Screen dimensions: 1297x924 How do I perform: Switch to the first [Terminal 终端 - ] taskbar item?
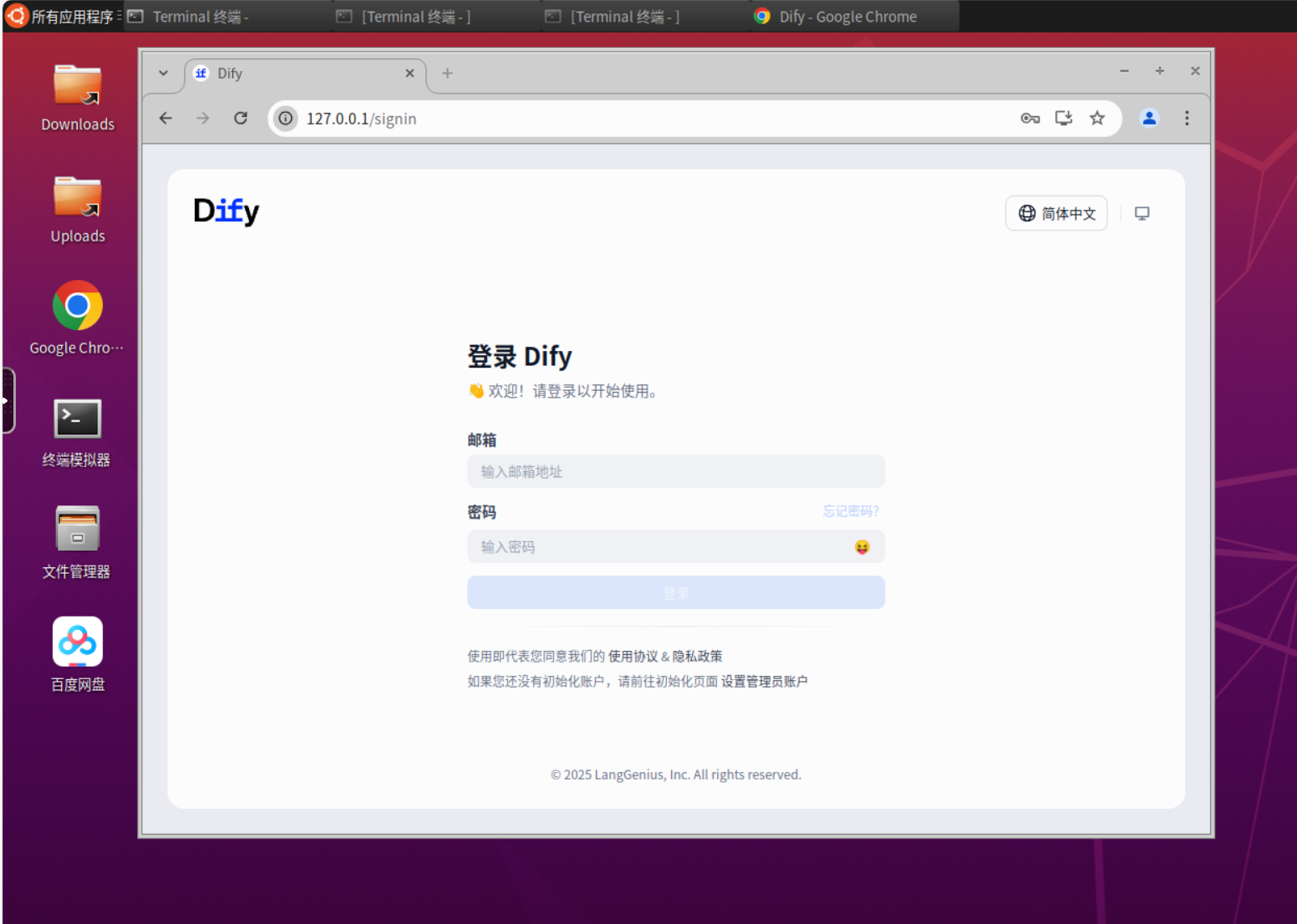tap(436, 17)
